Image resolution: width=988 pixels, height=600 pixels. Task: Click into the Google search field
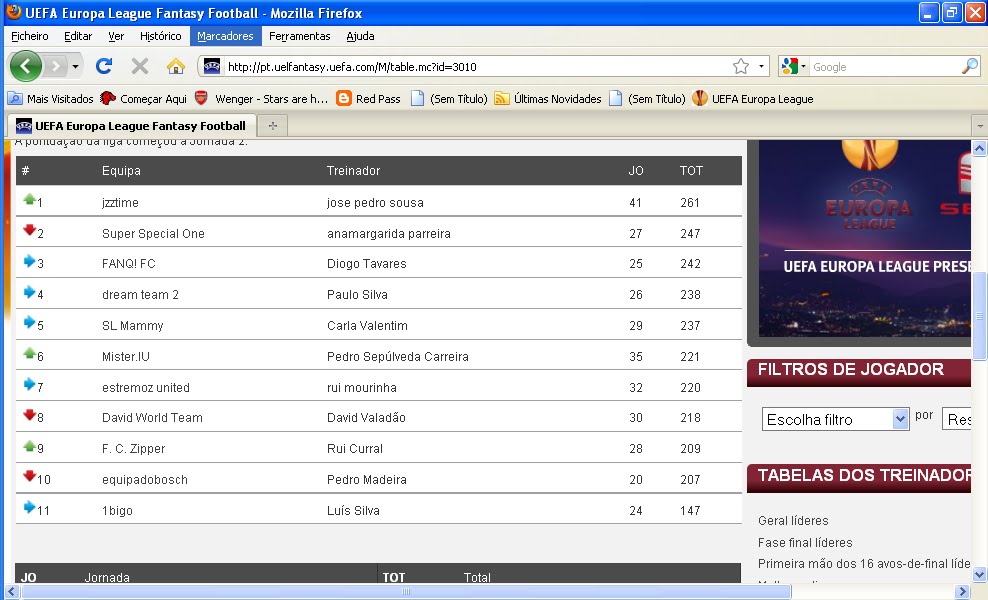click(x=885, y=67)
